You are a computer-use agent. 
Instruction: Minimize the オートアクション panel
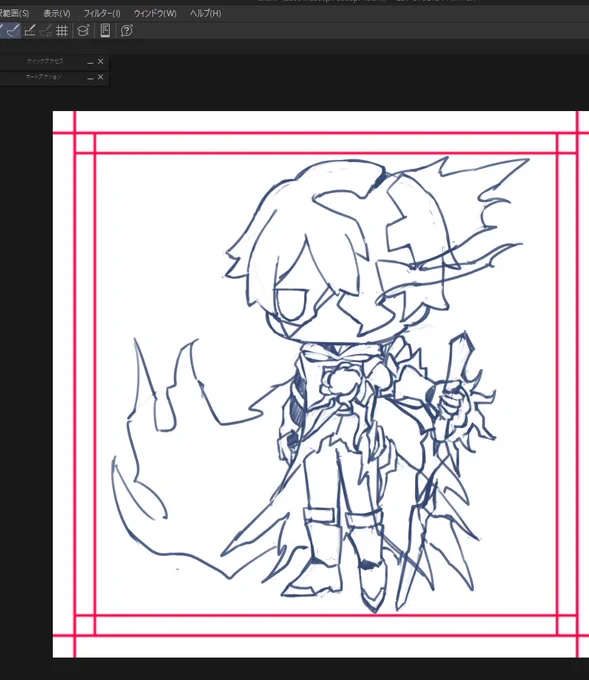click(90, 78)
